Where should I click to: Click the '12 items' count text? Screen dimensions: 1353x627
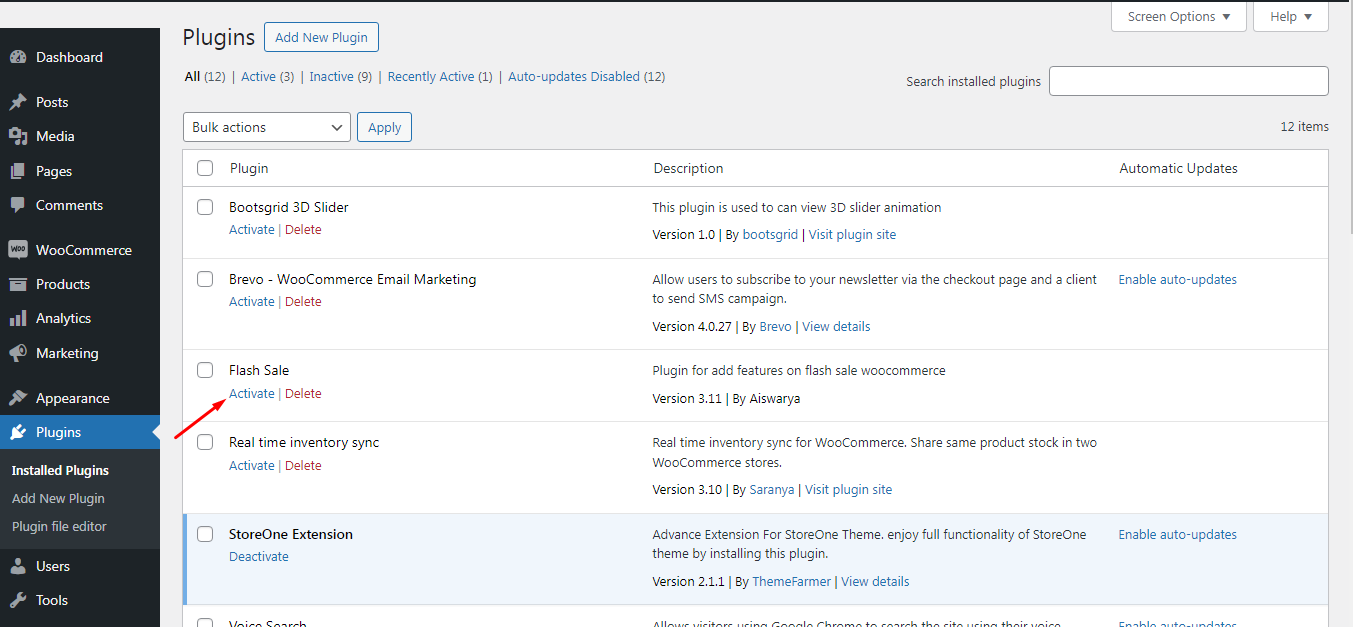tap(1304, 127)
